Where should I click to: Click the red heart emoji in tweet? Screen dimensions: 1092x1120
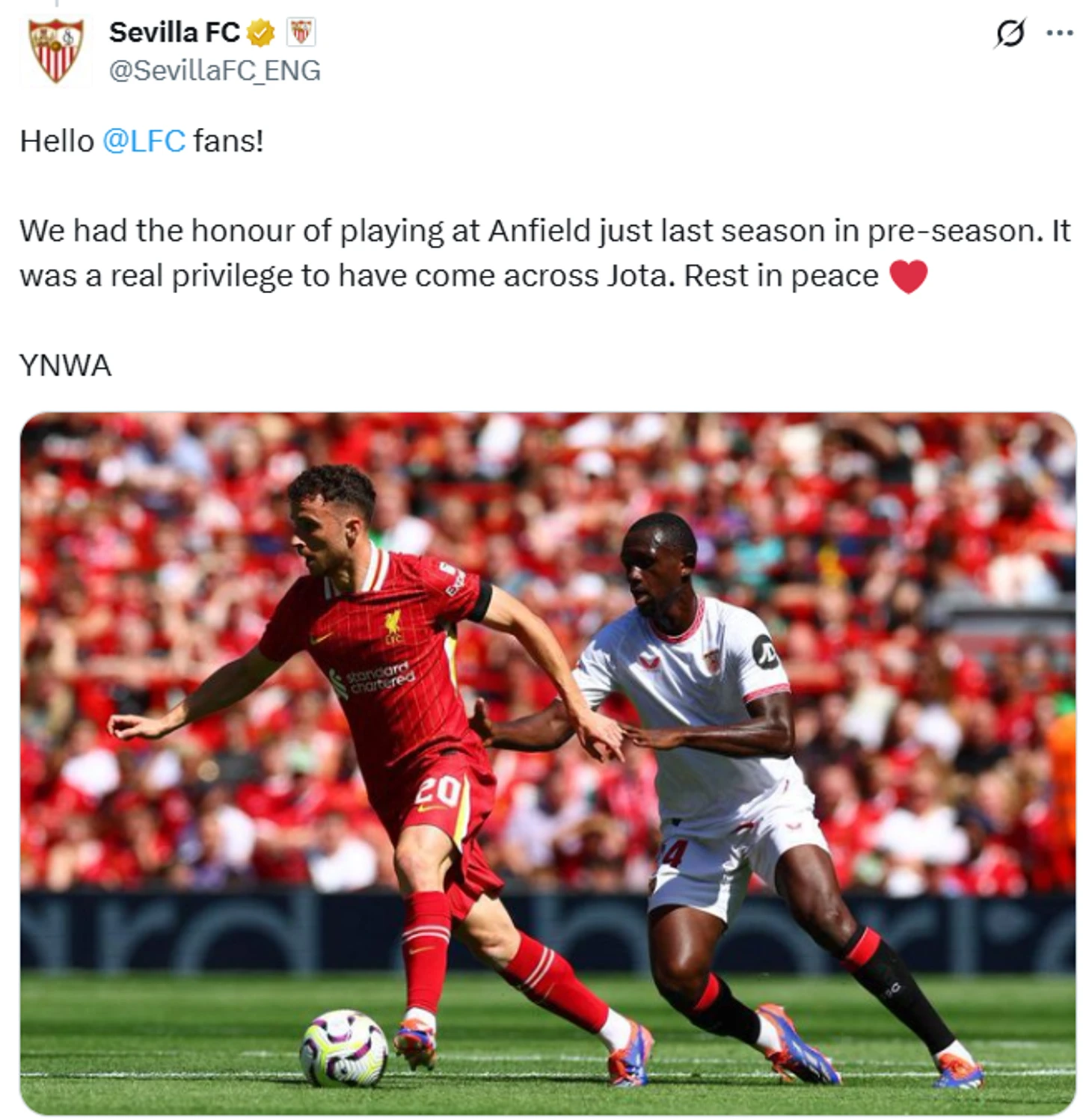(909, 277)
